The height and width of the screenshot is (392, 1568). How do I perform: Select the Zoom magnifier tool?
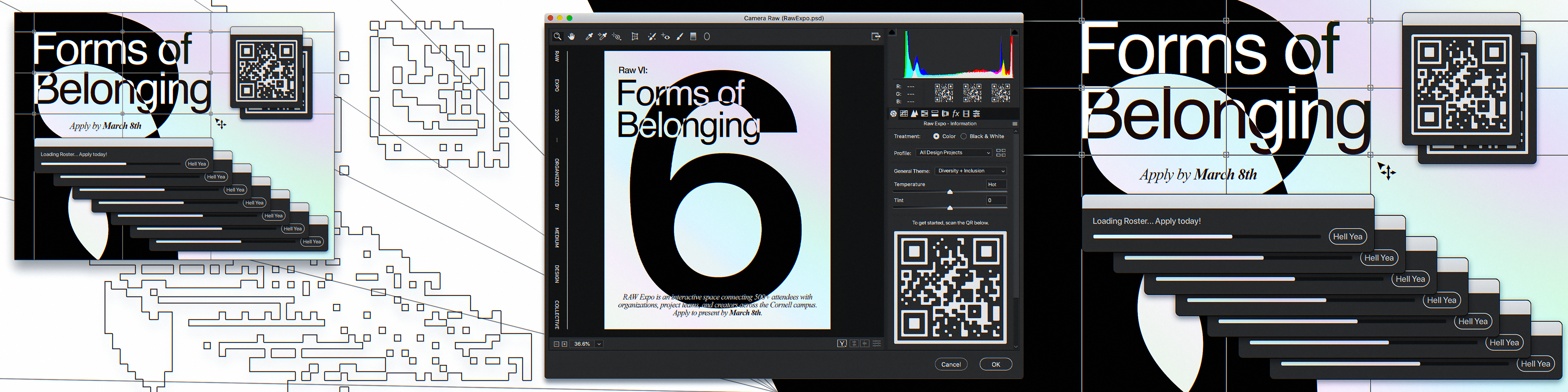558,37
